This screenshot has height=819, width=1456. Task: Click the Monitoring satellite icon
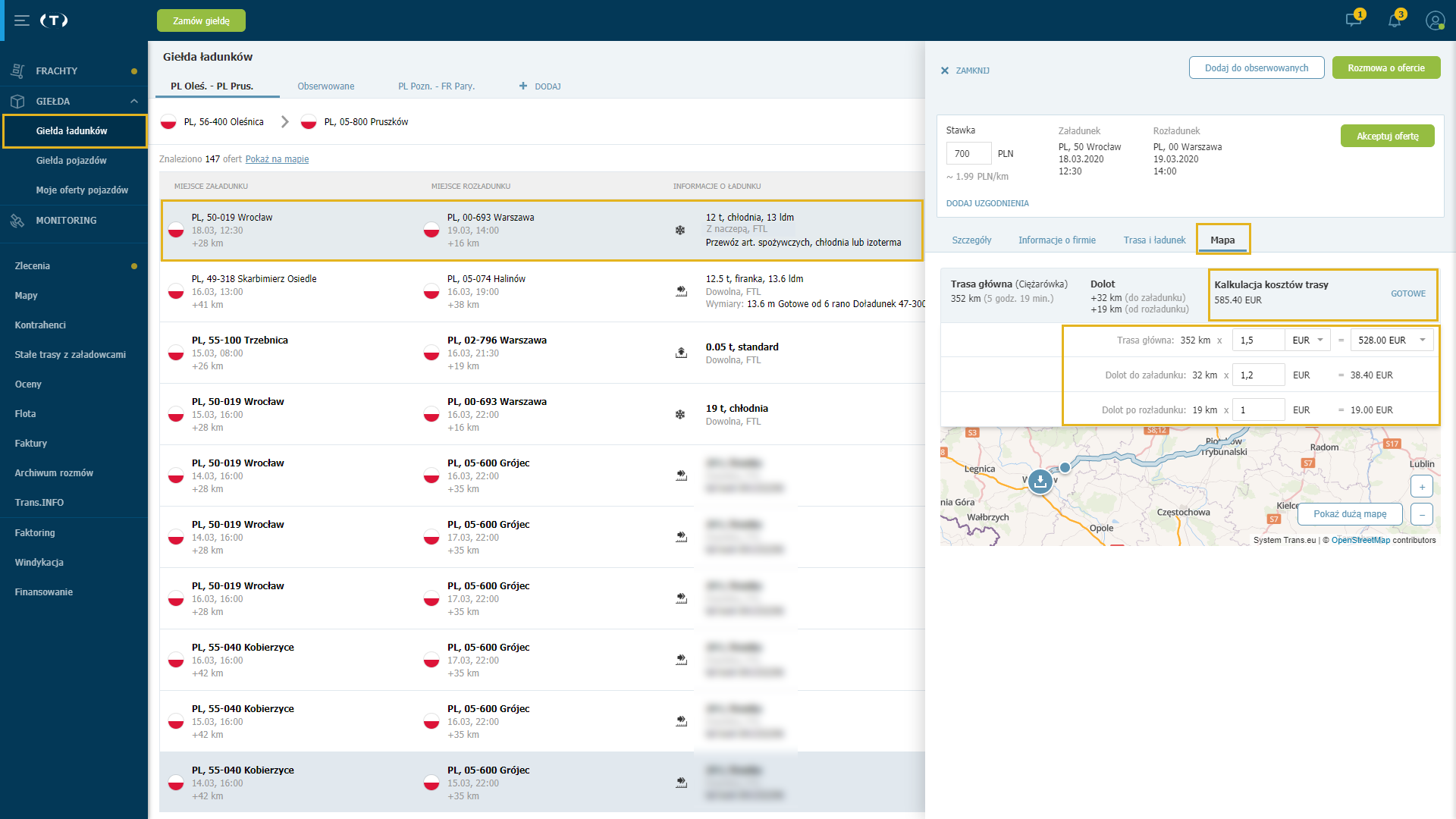click(17, 221)
